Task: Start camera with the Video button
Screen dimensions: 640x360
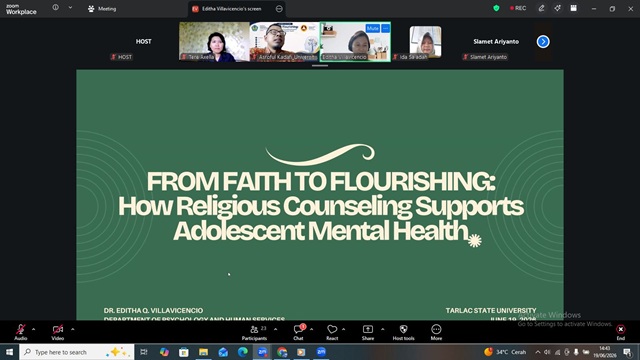Action: [x=58, y=332]
